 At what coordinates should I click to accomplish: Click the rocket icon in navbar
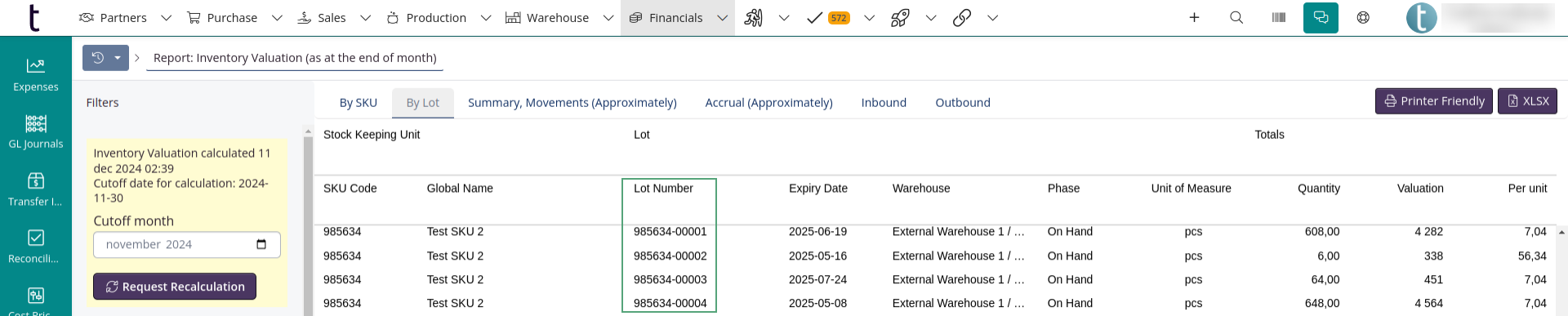point(900,17)
